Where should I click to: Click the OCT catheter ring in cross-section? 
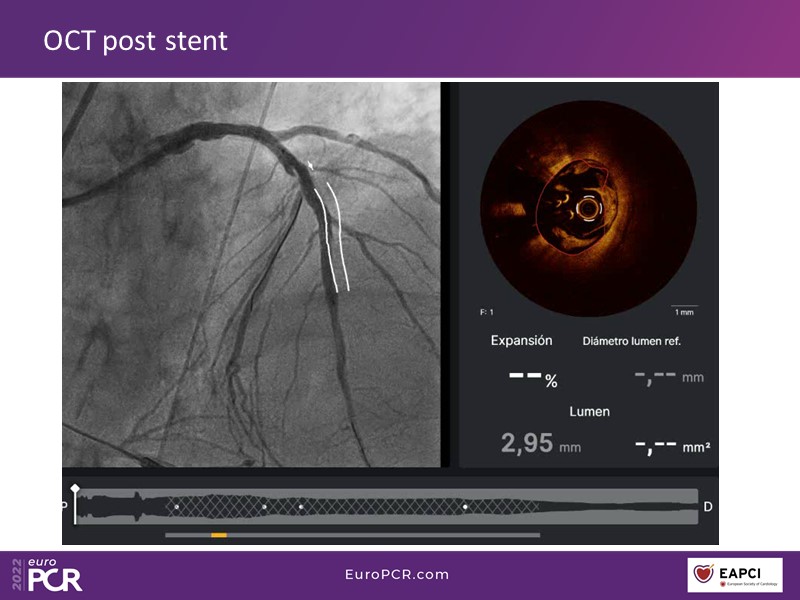coord(587,210)
